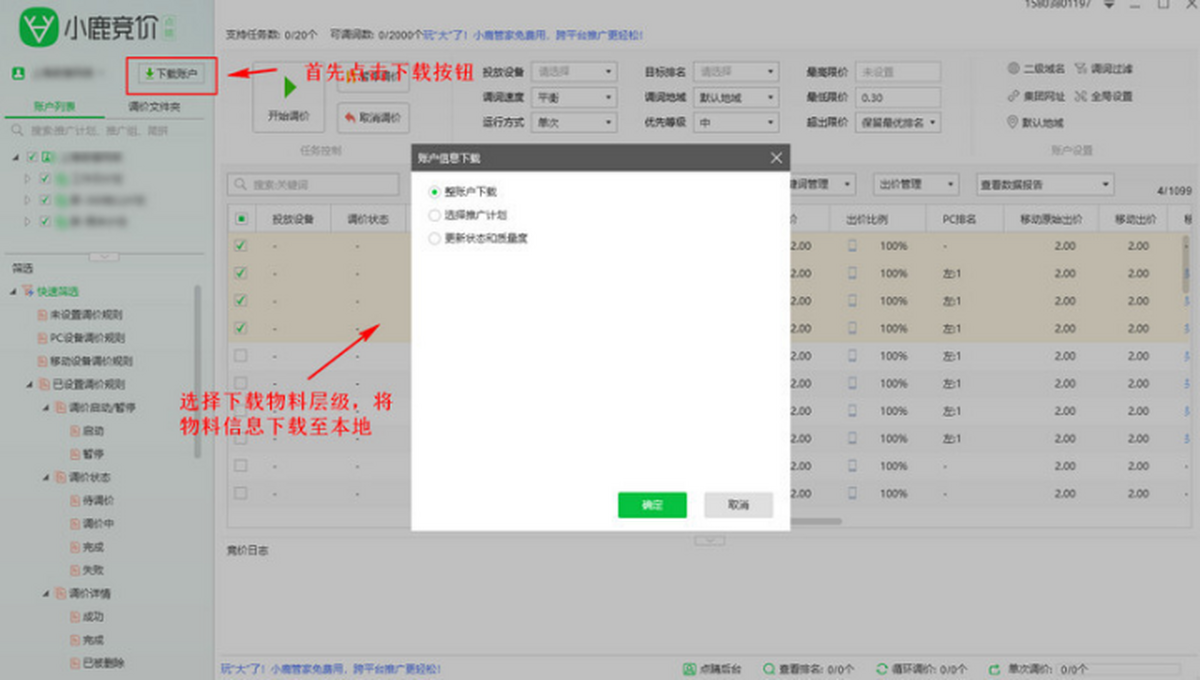Uncheck the fourth table row checkbox
This screenshot has height=680, width=1200.
pyautogui.click(x=241, y=328)
